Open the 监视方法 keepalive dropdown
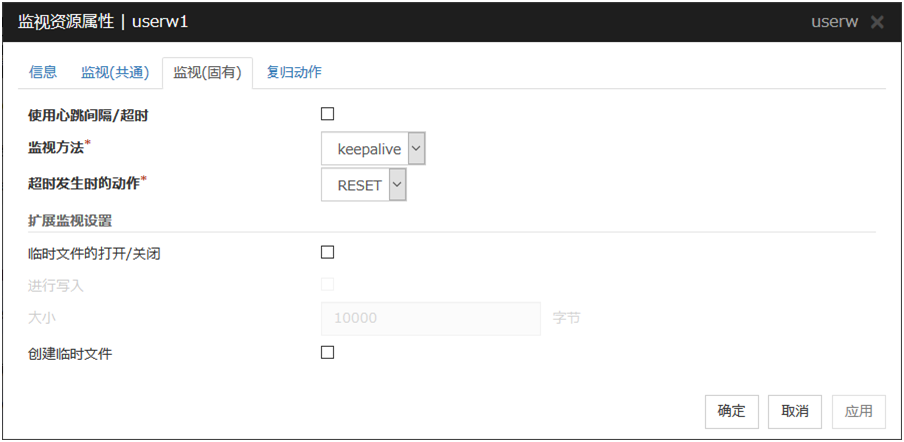 pos(374,149)
